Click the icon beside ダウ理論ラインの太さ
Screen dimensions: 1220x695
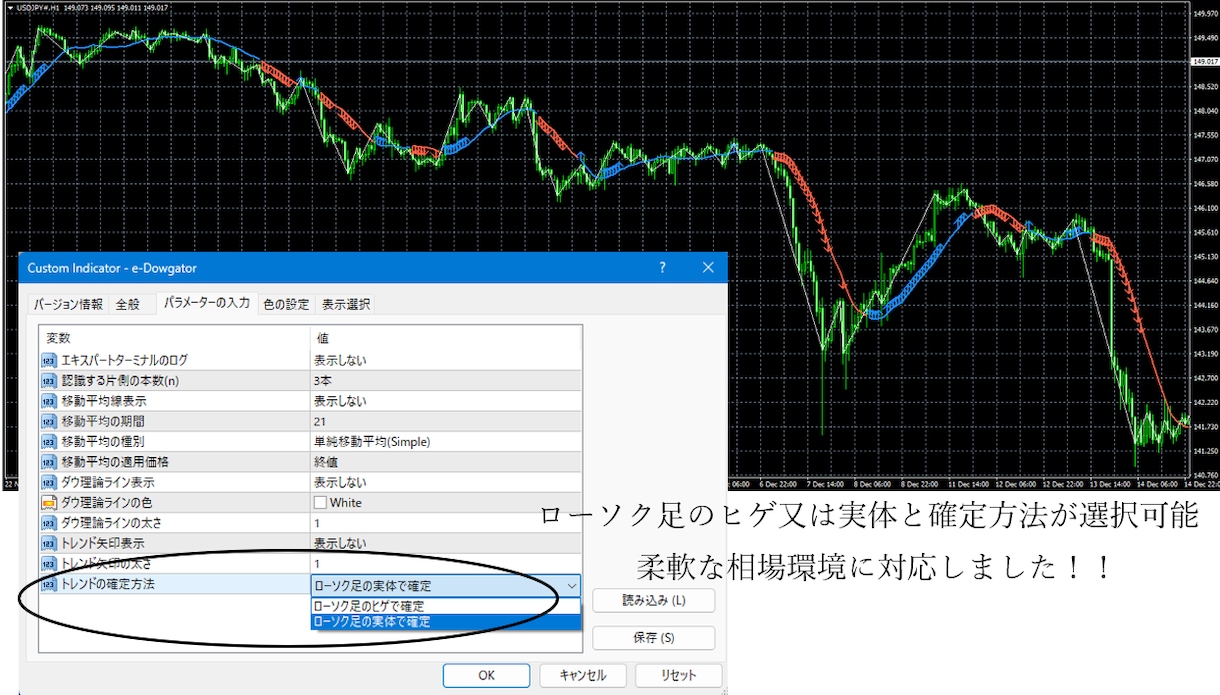point(49,523)
